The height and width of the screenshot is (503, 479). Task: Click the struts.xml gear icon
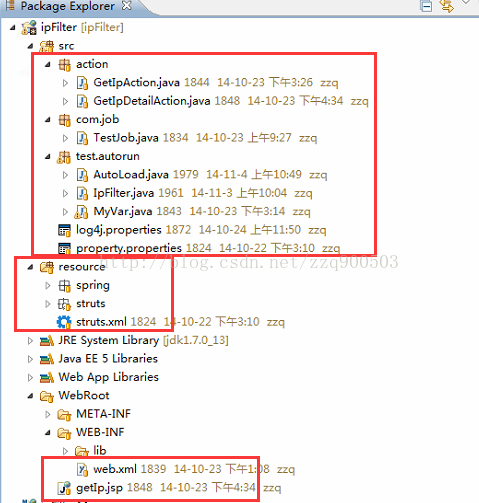pyautogui.click(x=64, y=322)
